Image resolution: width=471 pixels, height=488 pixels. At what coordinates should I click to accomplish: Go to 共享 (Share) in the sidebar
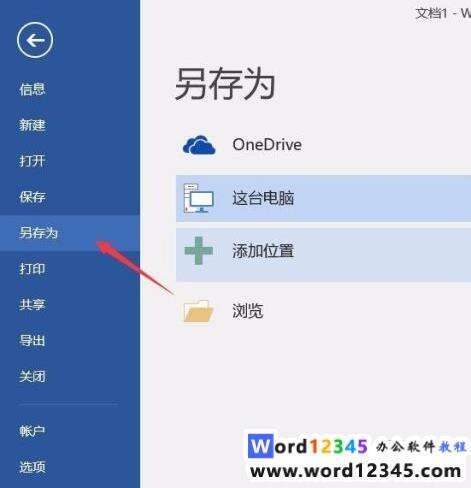32,305
